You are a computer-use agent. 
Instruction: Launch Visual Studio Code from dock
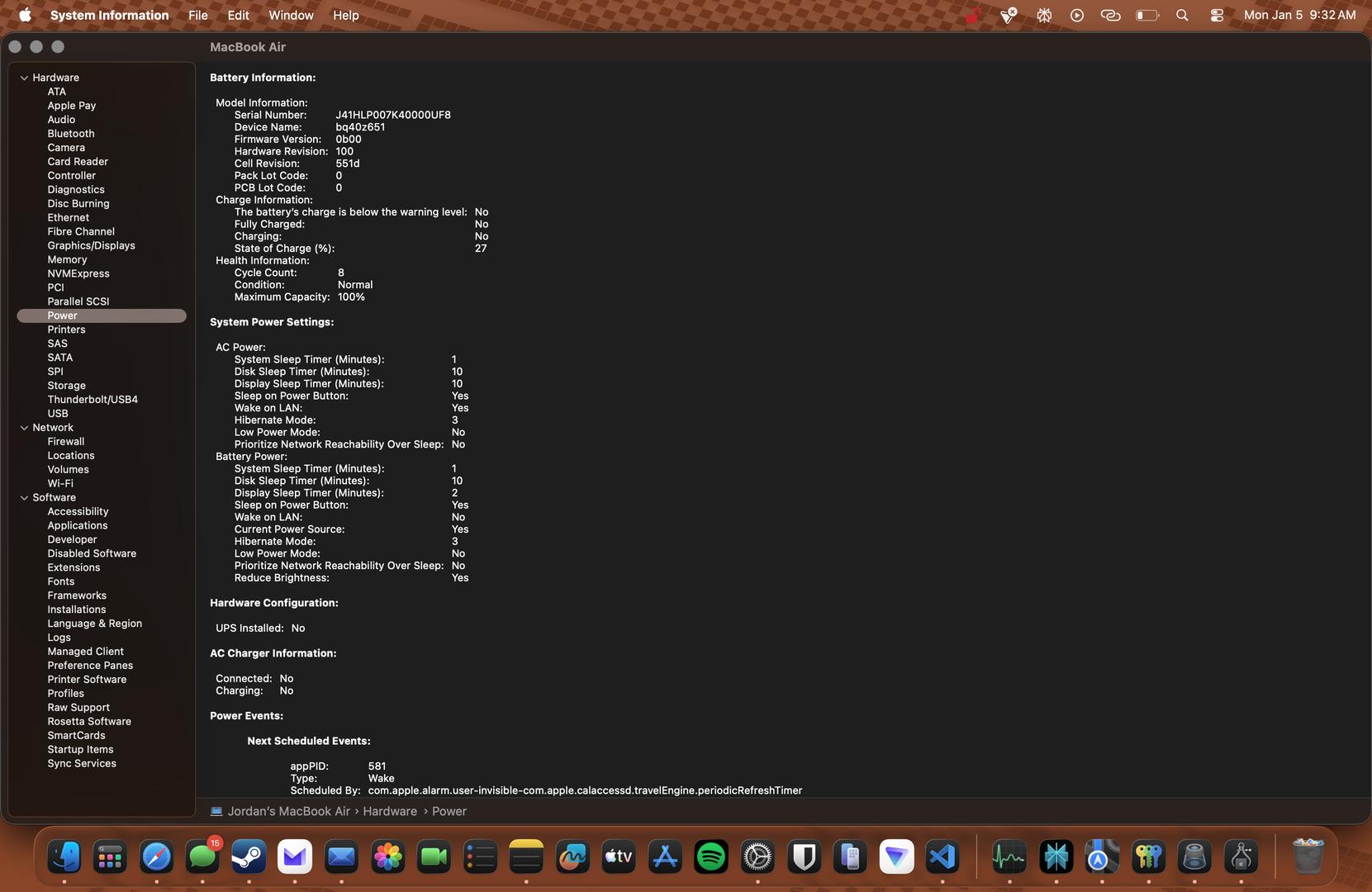(942, 857)
